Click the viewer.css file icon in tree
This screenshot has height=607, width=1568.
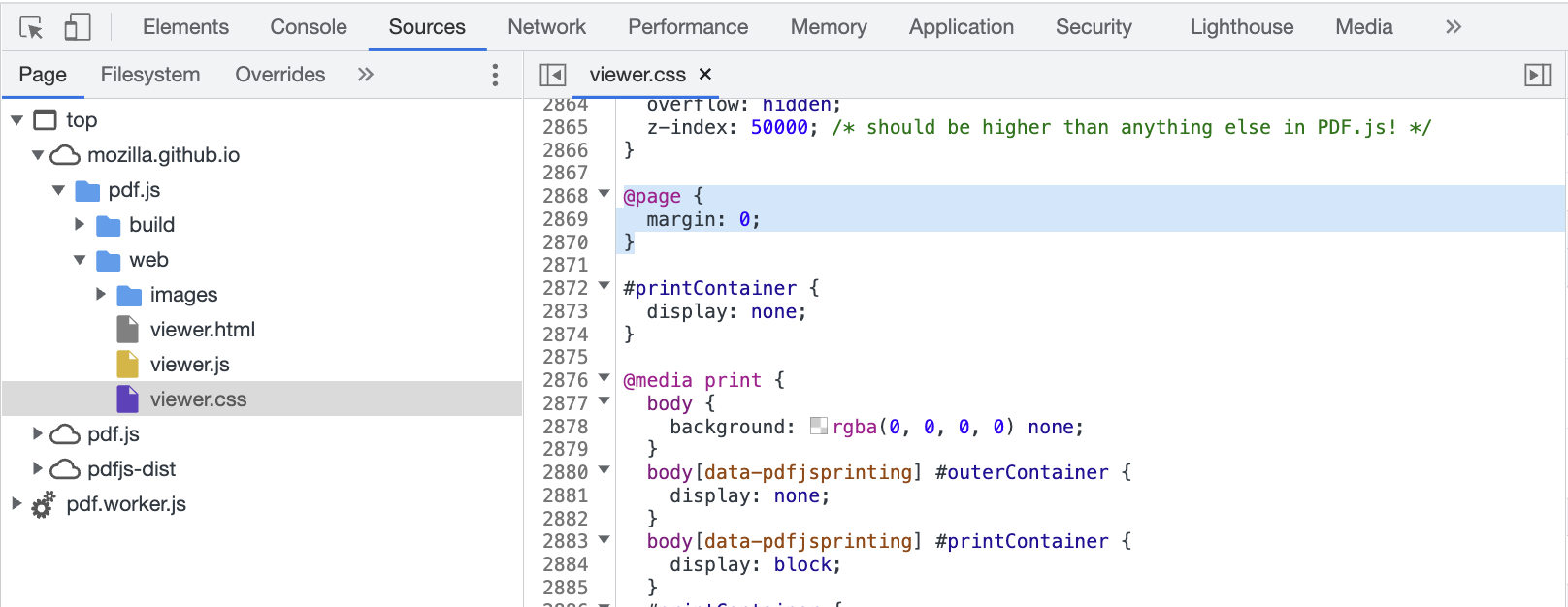128,399
